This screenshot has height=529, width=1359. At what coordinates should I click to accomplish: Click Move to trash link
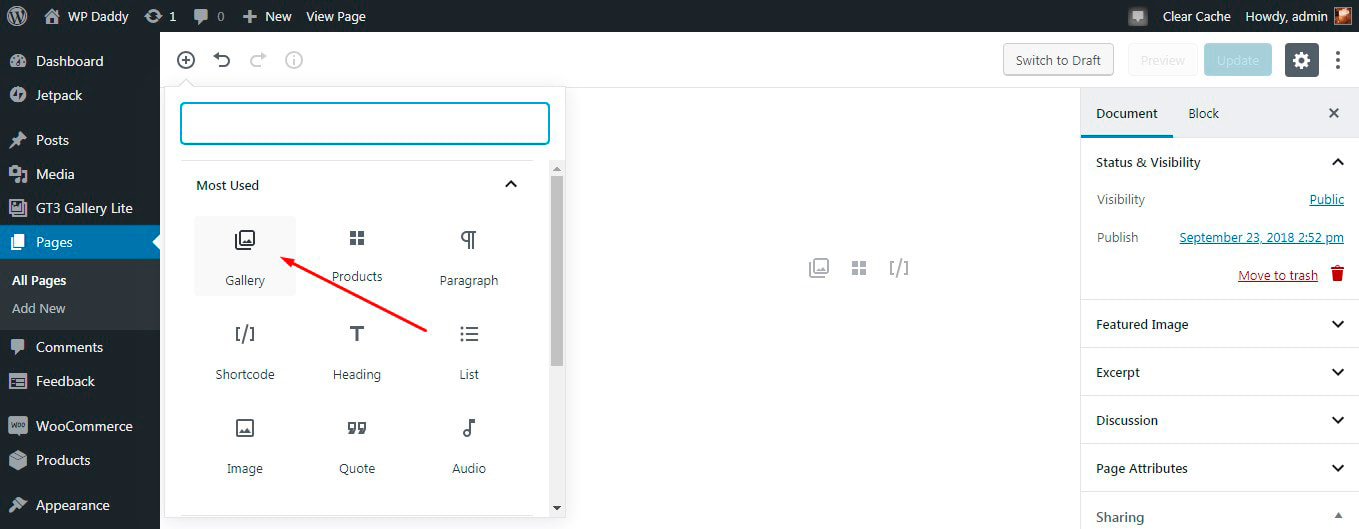(x=1278, y=275)
